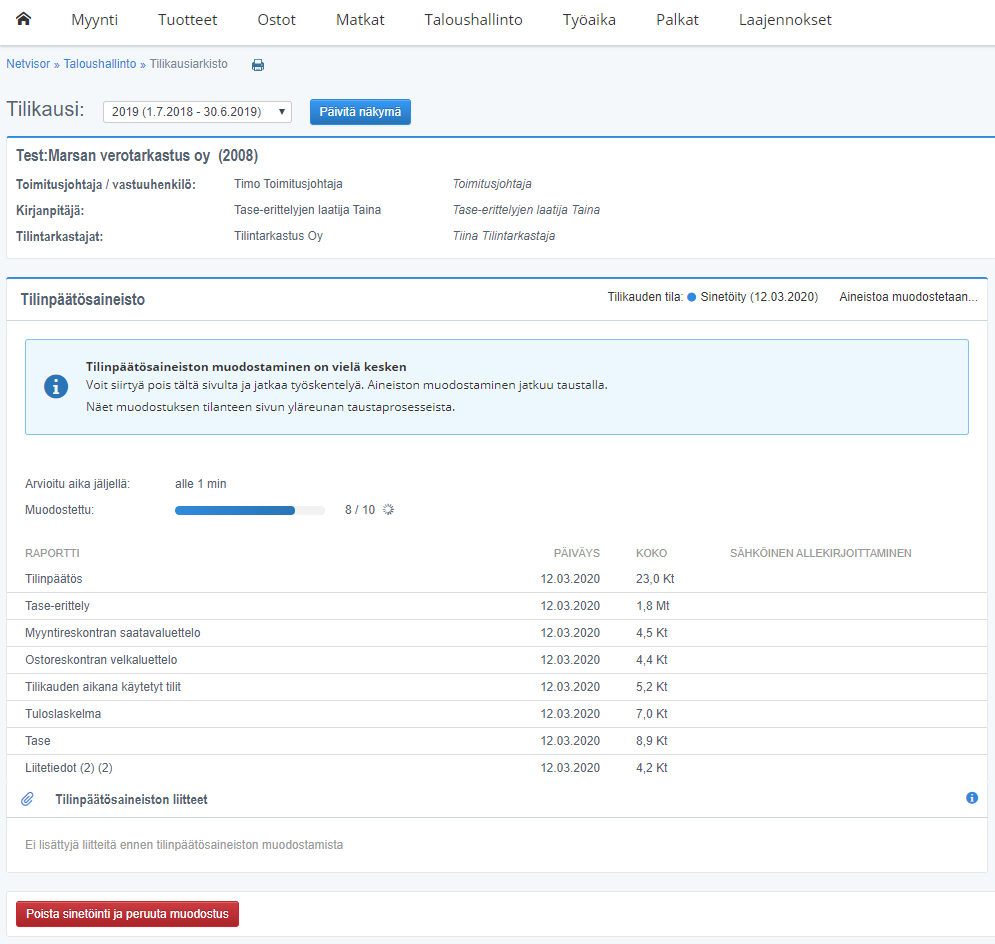Click the blue info icon in notice box
Image resolution: width=995 pixels, height=944 pixels.
pyautogui.click(x=57, y=387)
